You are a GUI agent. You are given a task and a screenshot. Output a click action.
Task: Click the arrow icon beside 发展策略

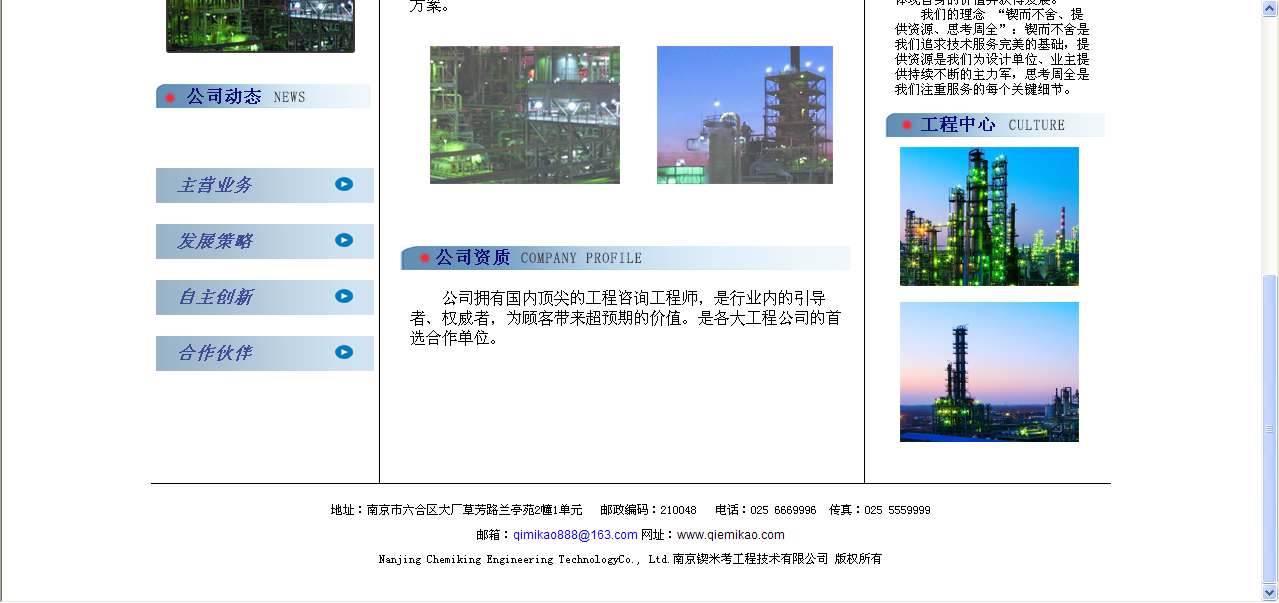[344, 240]
